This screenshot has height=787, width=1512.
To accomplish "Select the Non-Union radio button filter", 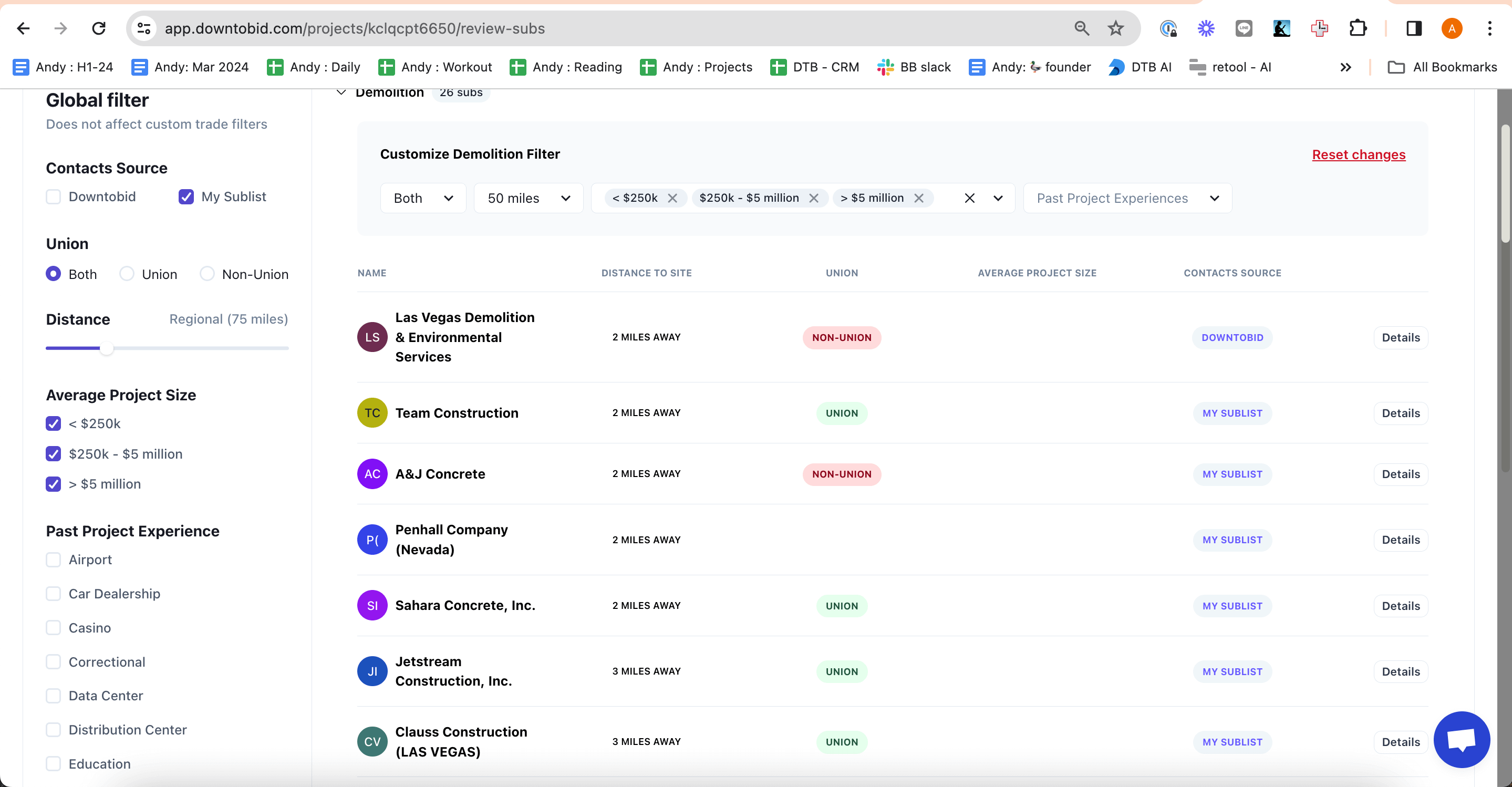I will click(x=207, y=273).
